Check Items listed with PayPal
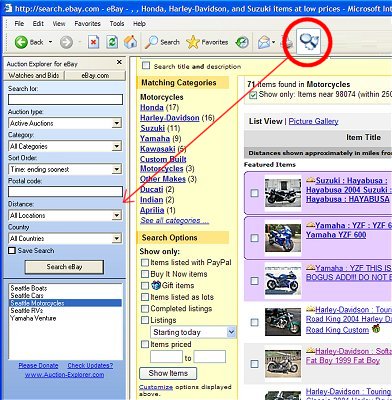The width and height of the screenshot is (392, 400). coord(145,263)
